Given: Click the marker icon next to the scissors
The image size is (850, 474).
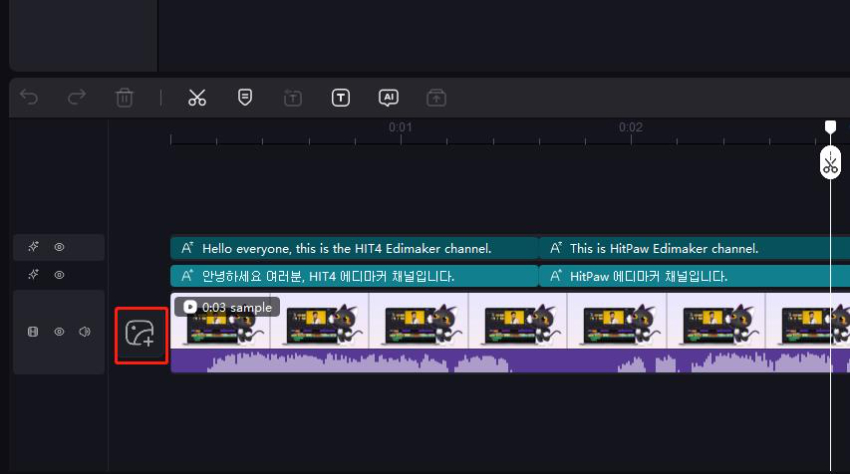Looking at the screenshot, I should tap(245, 97).
